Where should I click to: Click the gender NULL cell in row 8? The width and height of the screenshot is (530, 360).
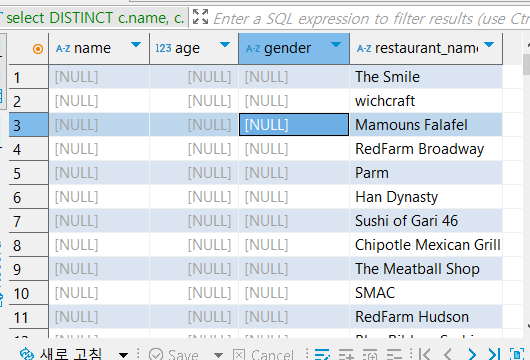294,245
